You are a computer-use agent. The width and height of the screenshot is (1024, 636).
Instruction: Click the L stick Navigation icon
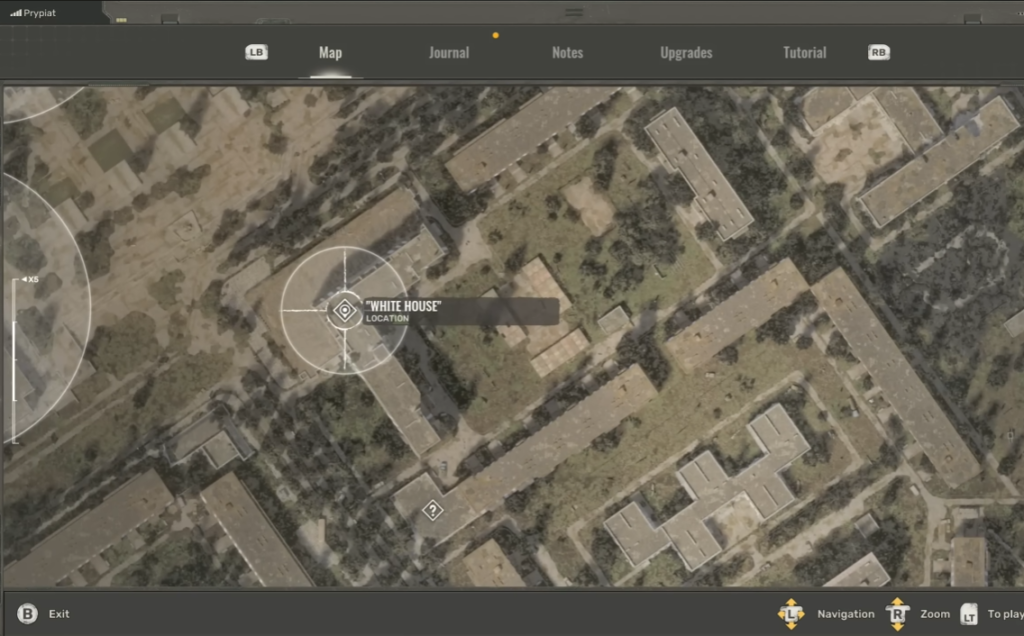(791, 614)
